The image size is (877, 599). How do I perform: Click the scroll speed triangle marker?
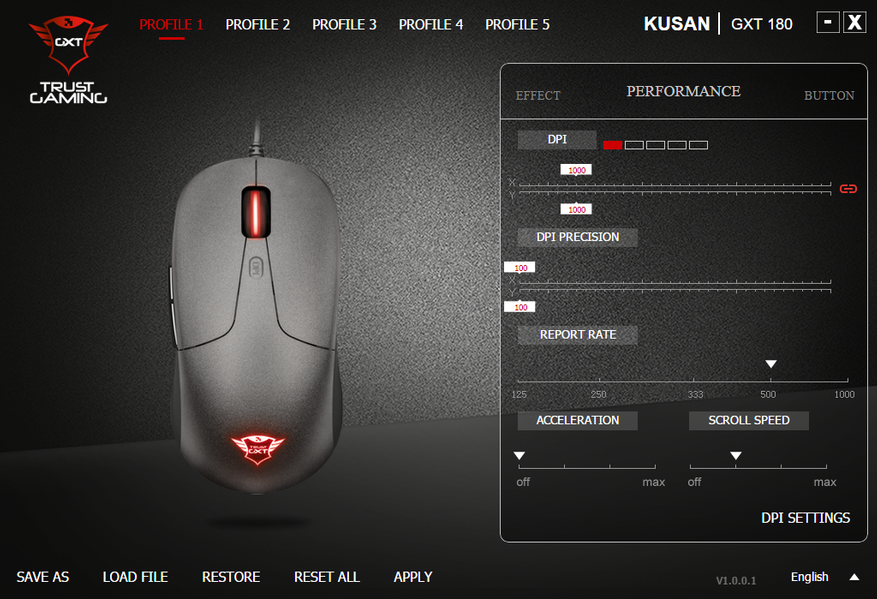coord(735,456)
